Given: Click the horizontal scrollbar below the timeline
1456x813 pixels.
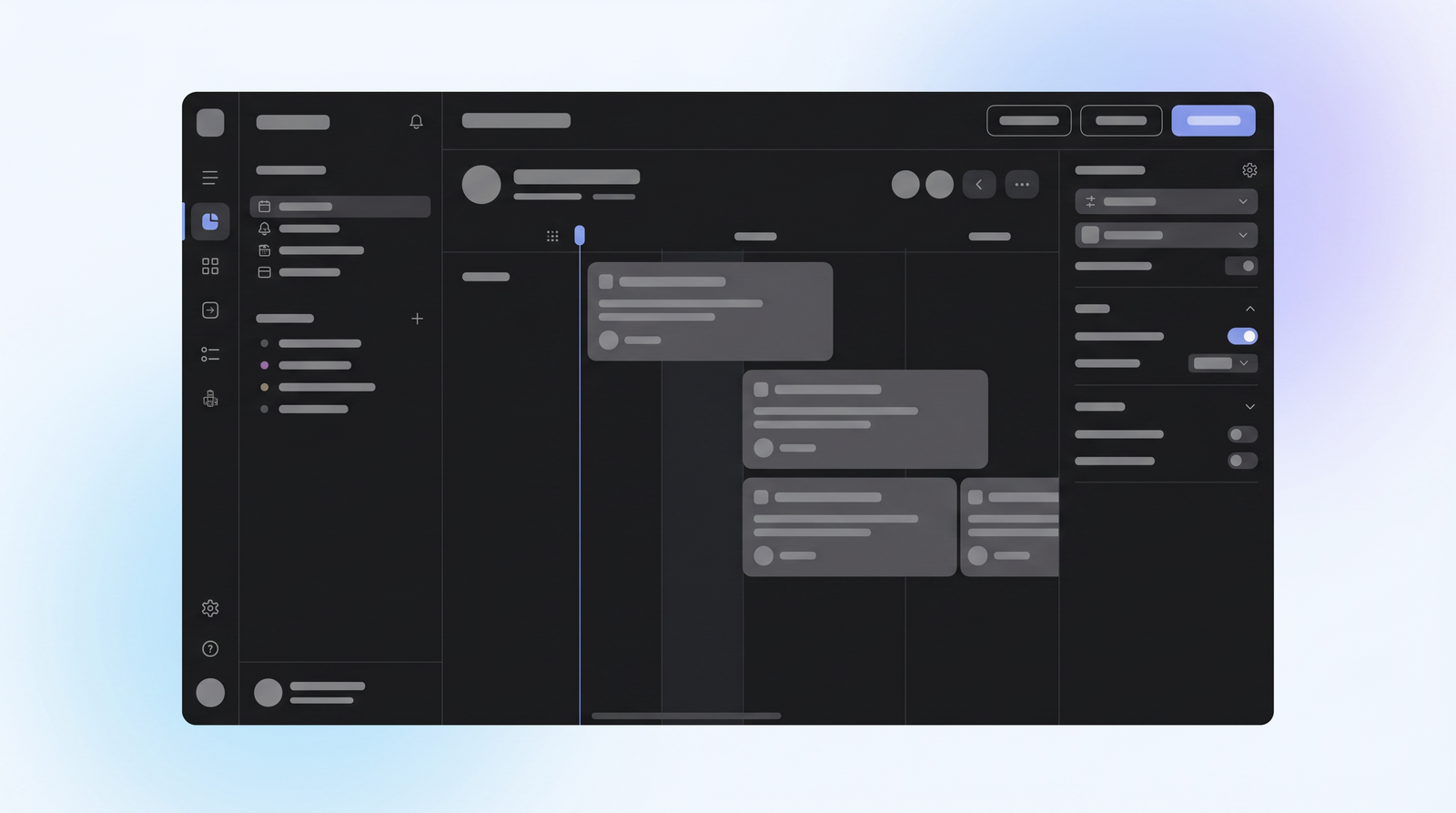Looking at the screenshot, I should [x=686, y=716].
